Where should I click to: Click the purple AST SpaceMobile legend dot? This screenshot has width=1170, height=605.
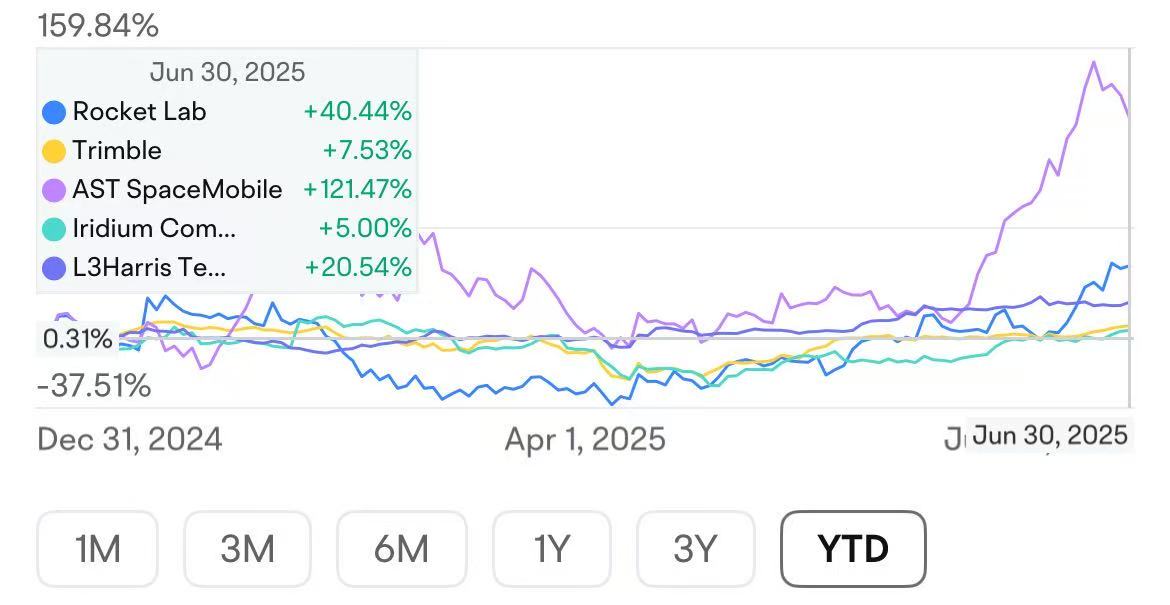[54, 190]
